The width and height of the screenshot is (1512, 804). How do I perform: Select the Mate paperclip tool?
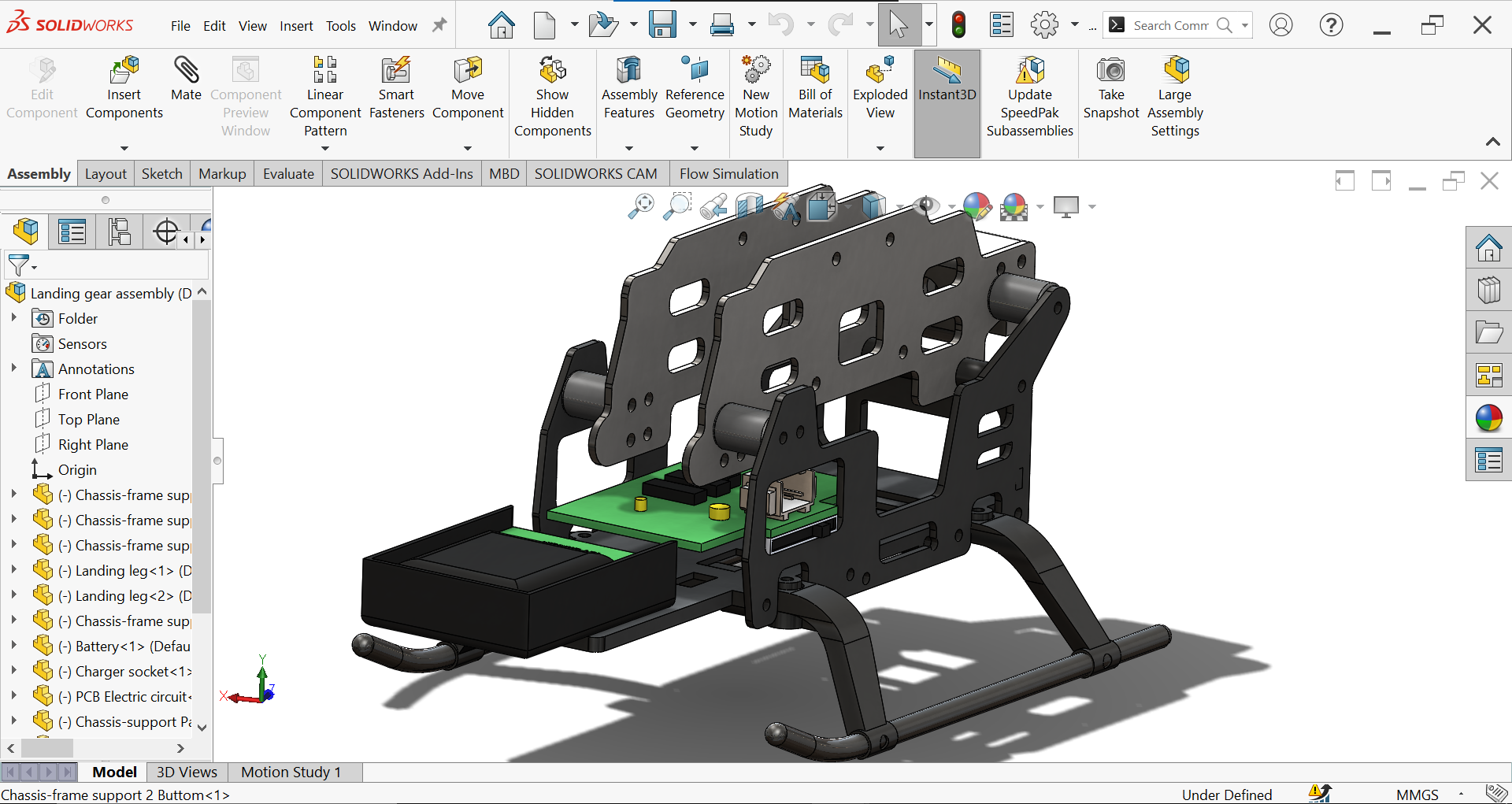187,79
